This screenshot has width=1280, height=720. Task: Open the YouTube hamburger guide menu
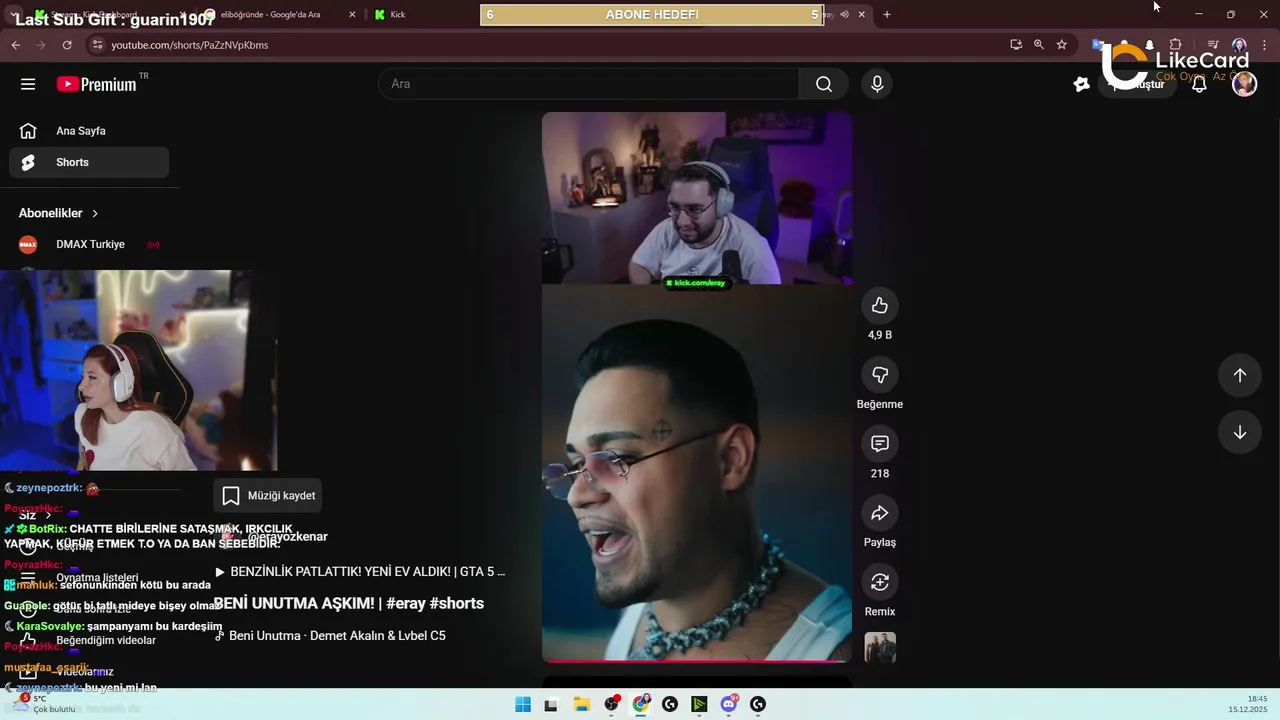tap(28, 84)
